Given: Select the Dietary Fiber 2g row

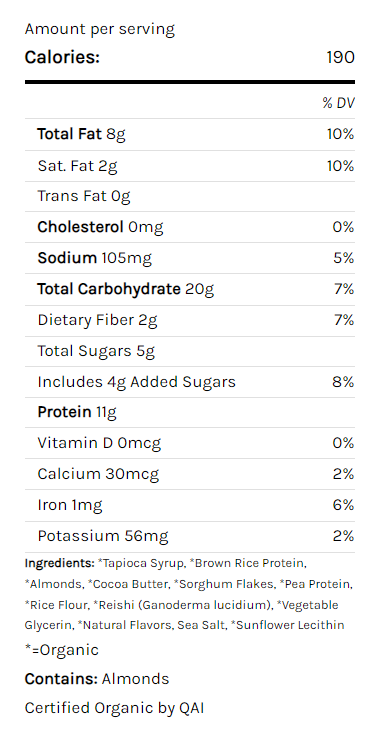Looking at the screenshot, I should (x=190, y=320).
